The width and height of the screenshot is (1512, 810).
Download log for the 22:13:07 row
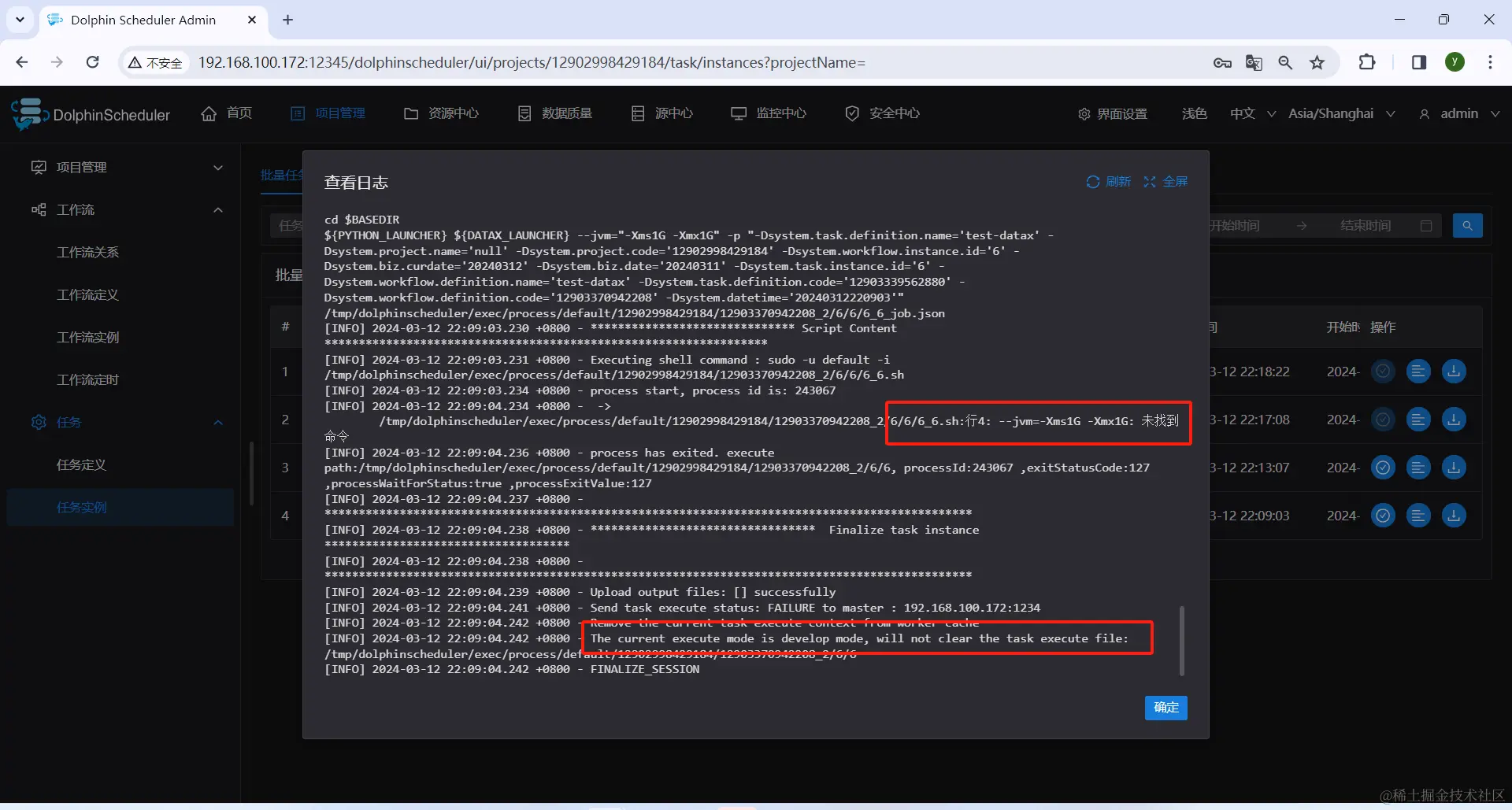point(1454,468)
